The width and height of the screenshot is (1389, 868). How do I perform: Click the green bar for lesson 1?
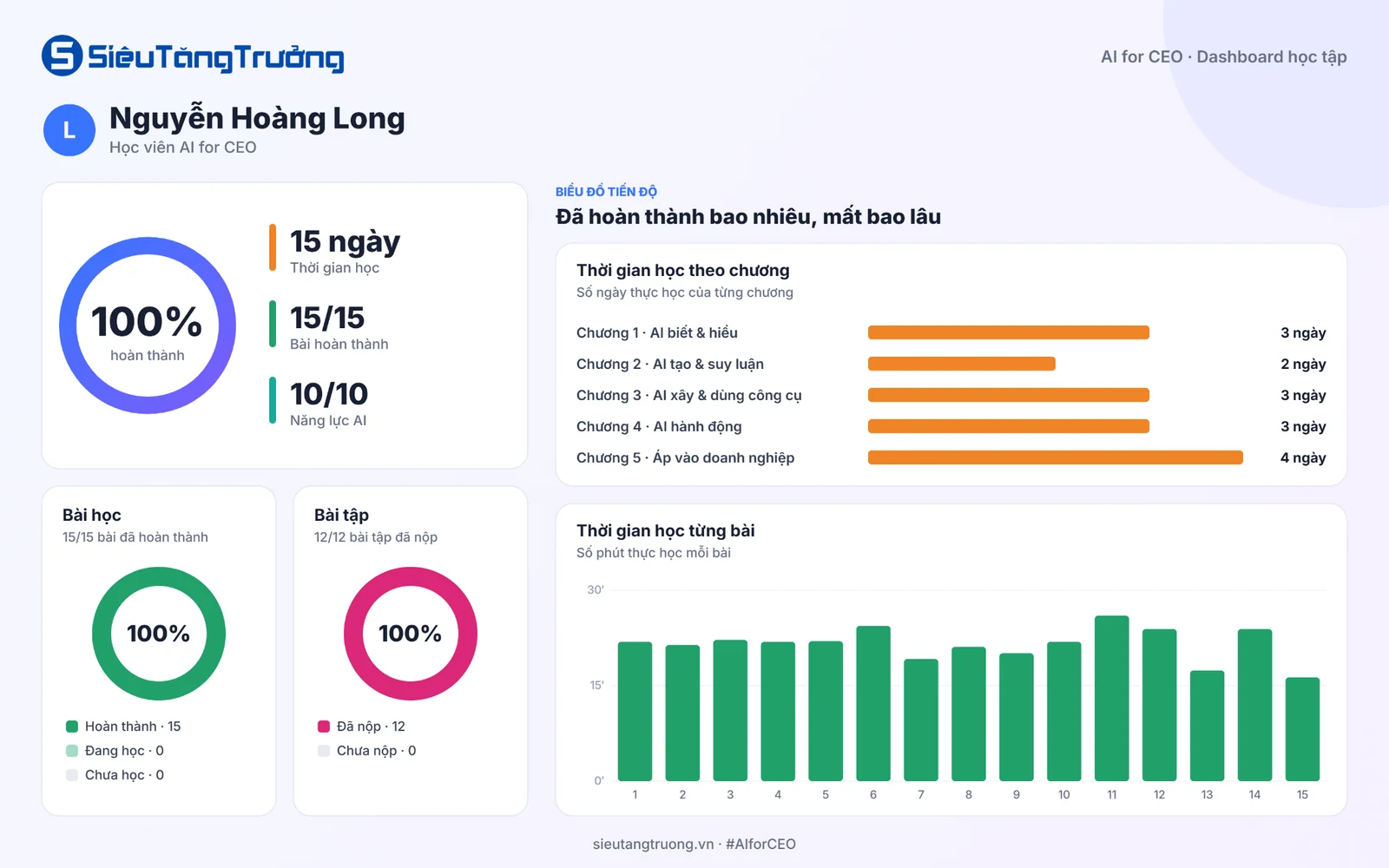click(635, 712)
